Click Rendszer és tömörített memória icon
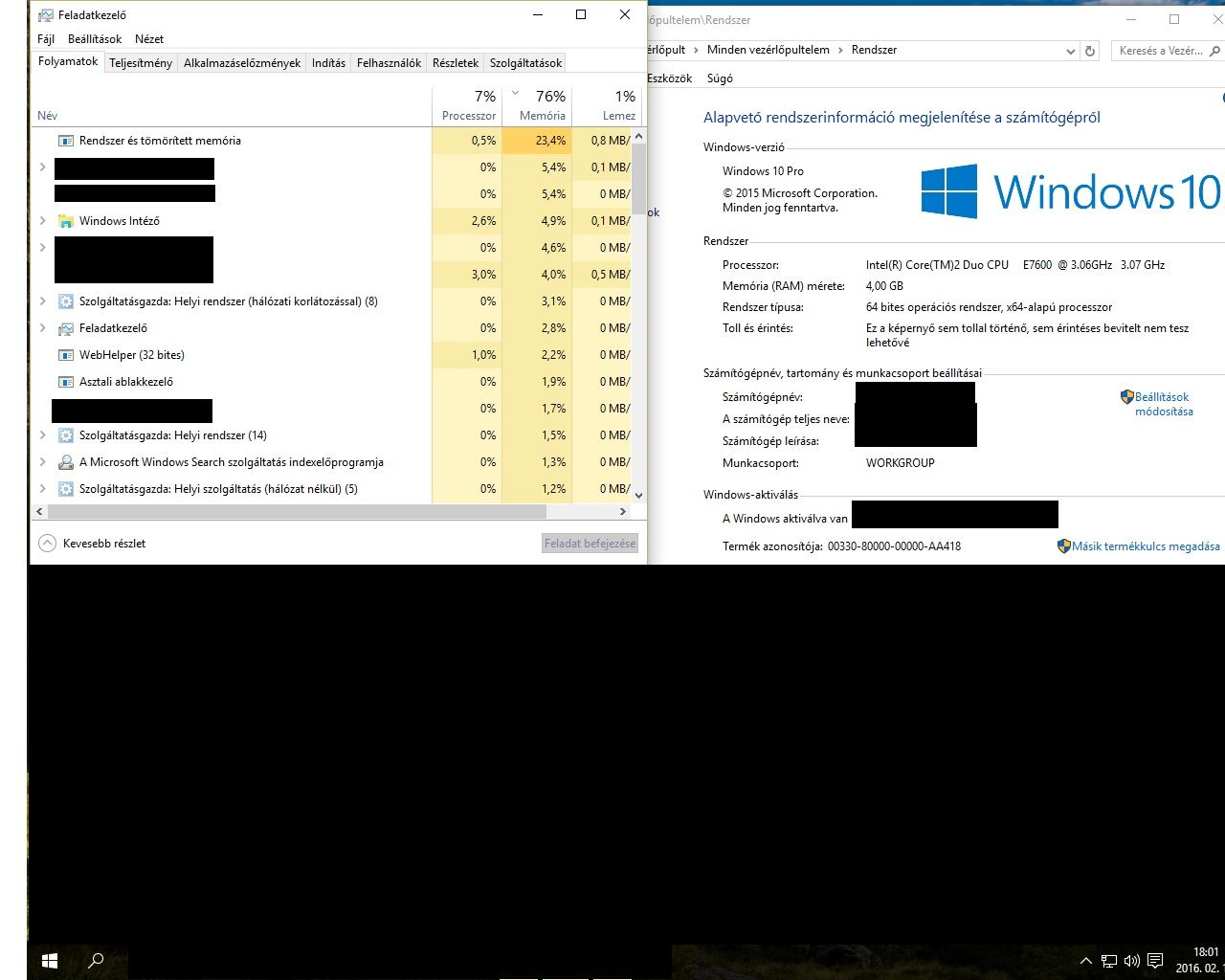 66,141
